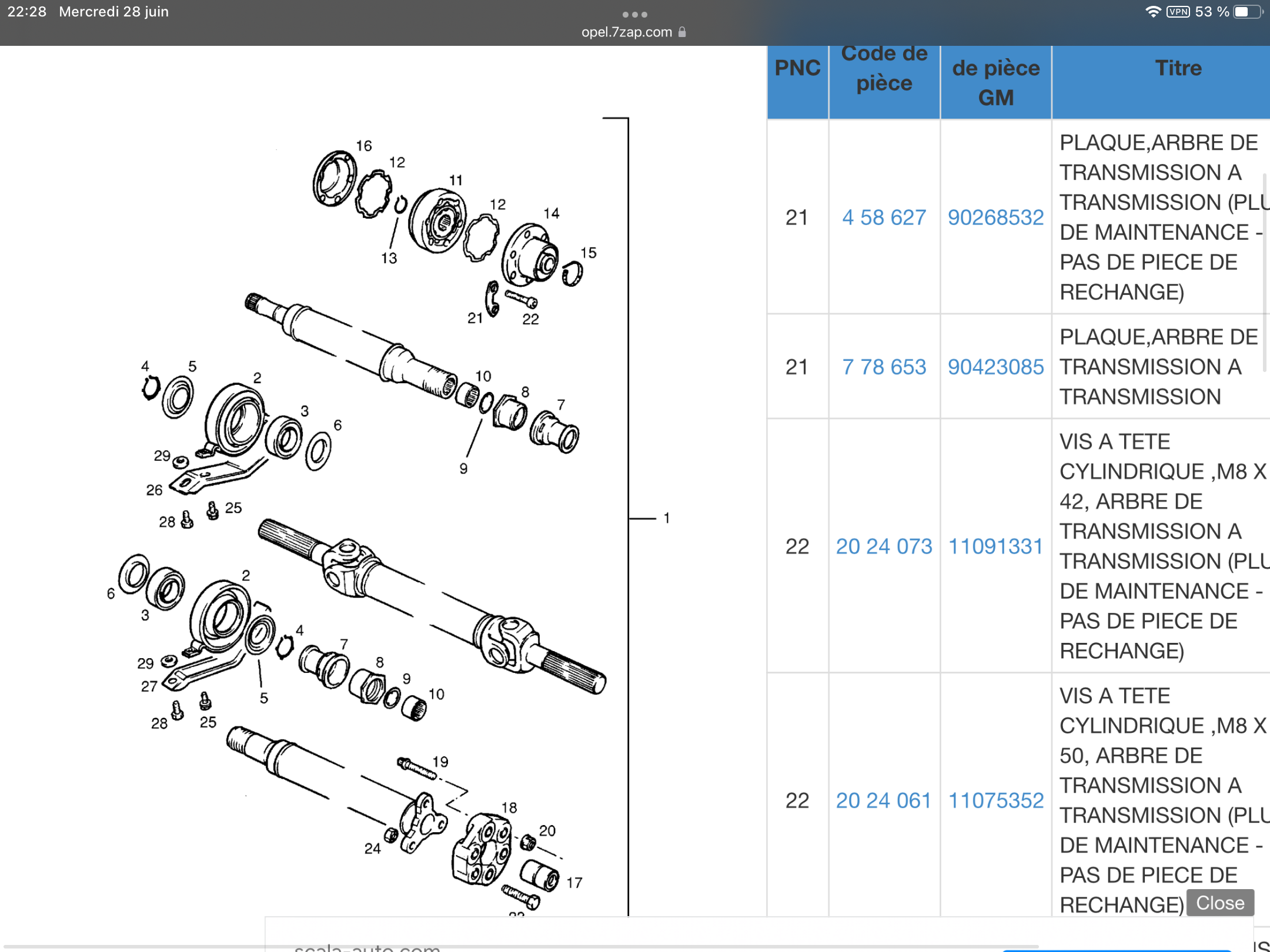Open GM part number 11091331 link
The height and width of the screenshot is (952, 1270).
click(995, 546)
